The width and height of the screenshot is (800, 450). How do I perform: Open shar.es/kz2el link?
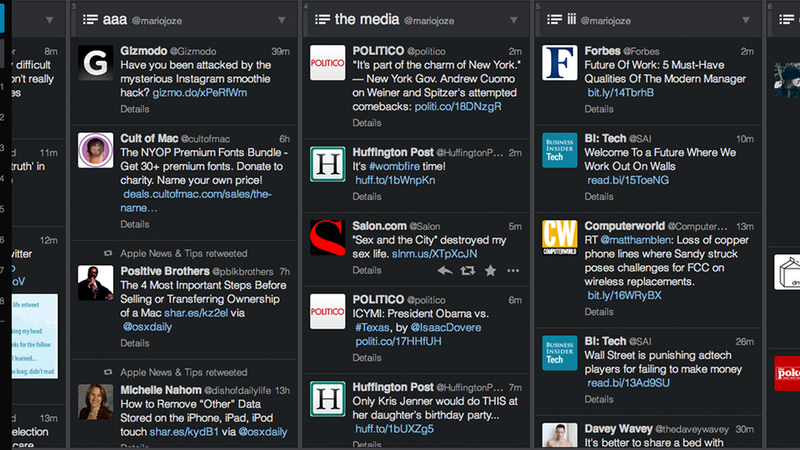tap(196, 313)
